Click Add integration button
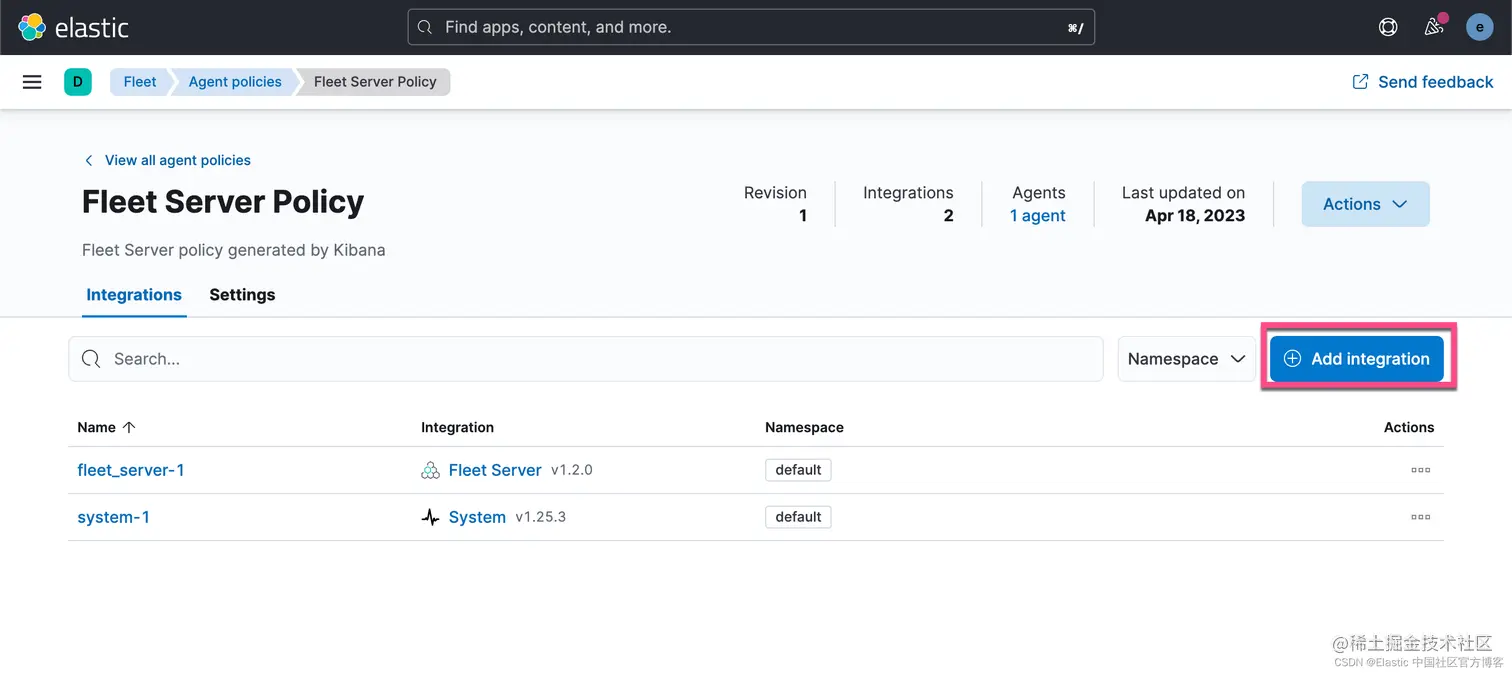This screenshot has width=1512, height=673. (1357, 359)
